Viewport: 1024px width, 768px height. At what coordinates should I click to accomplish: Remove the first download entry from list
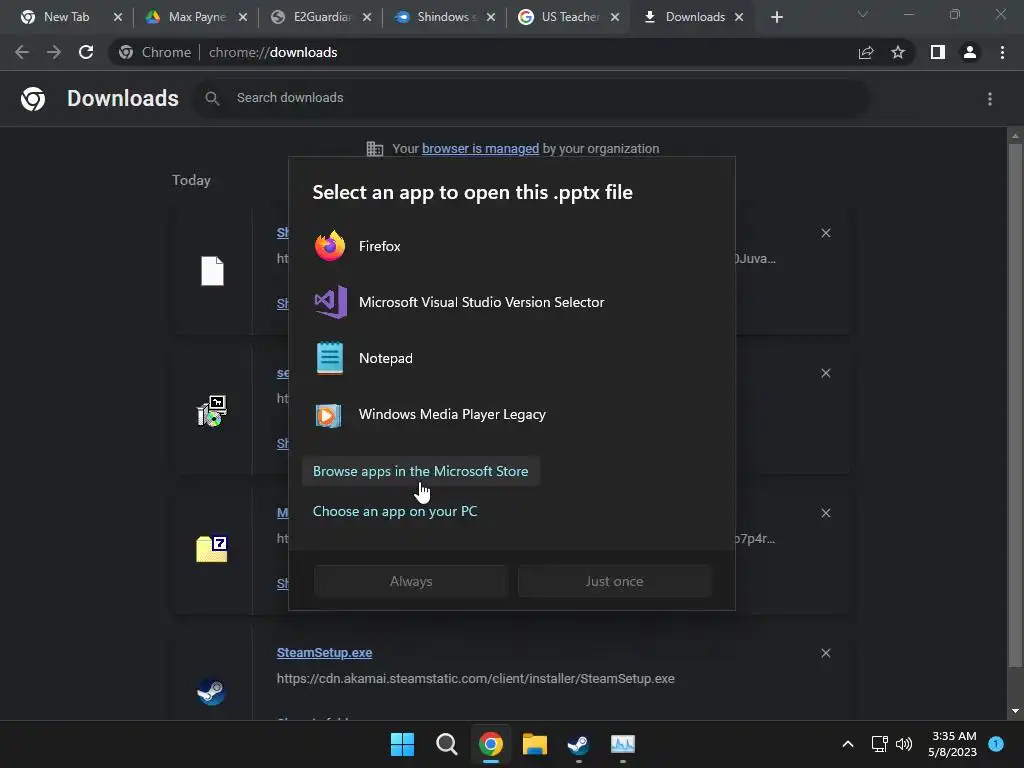(x=825, y=233)
